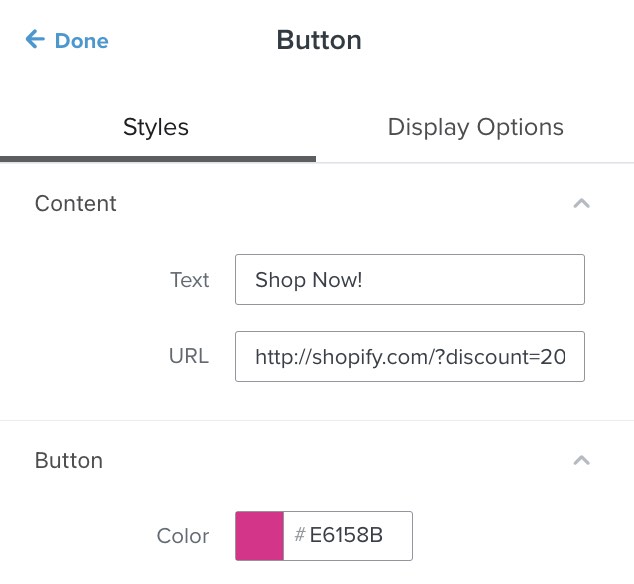Viewport: 634px width, 584px height.
Task: Click into the URL input field
Action: click(409, 356)
